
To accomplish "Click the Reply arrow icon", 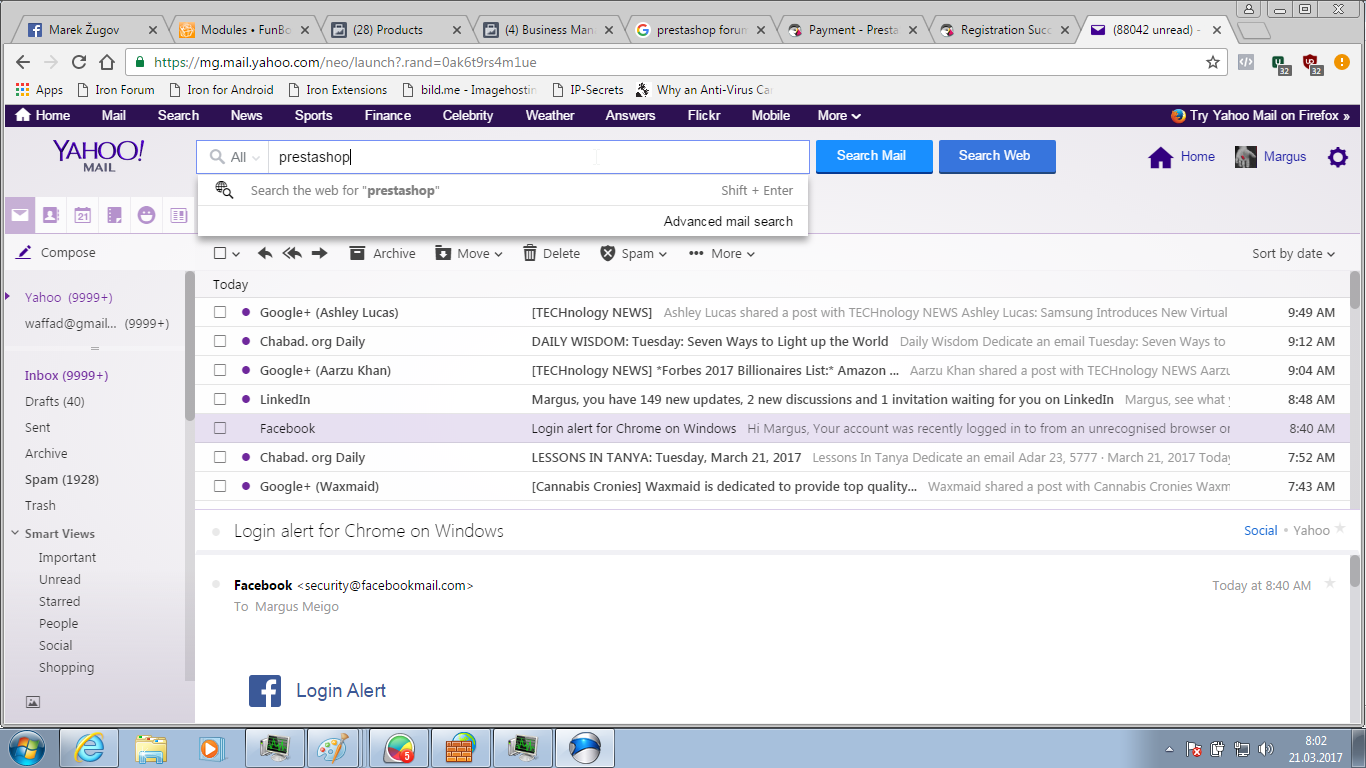I will (x=265, y=253).
